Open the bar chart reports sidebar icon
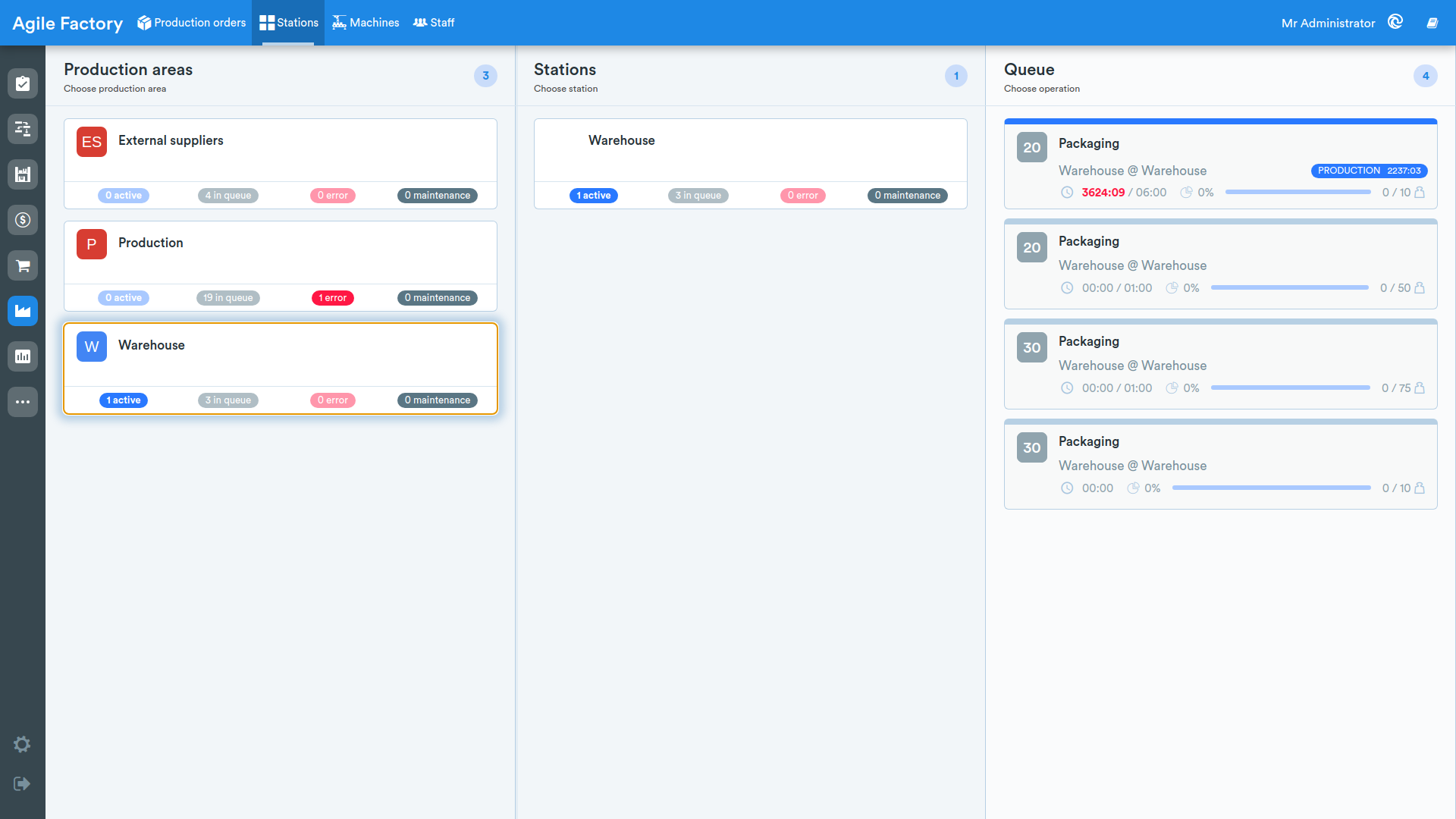1456x819 pixels. 23,356
